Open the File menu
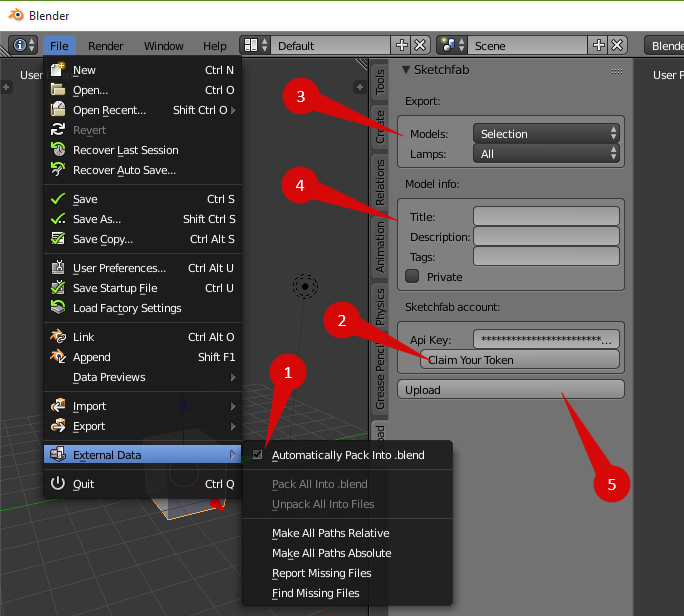Image resolution: width=684 pixels, height=616 pixels. point(59,46)
